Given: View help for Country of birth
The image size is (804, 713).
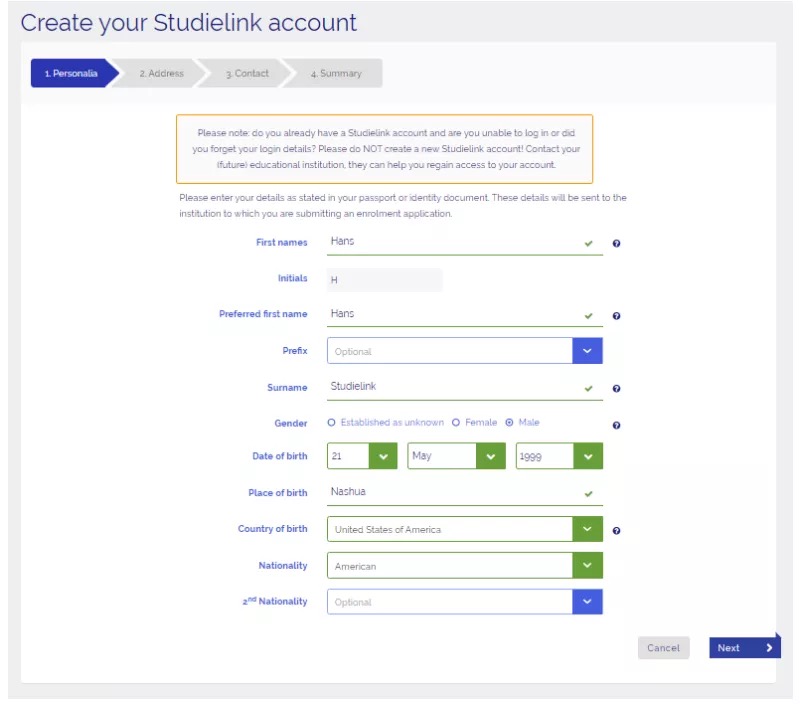Looking at the screenshot, I should click(x=616, y=531).
